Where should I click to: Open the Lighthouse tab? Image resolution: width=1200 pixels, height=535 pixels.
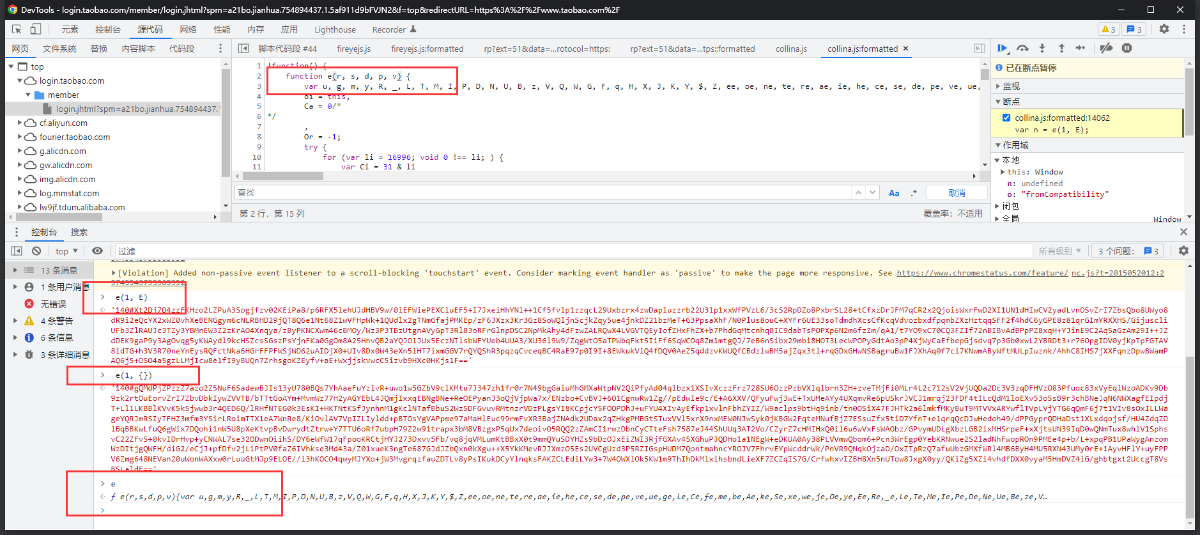[x=336, y=29]
